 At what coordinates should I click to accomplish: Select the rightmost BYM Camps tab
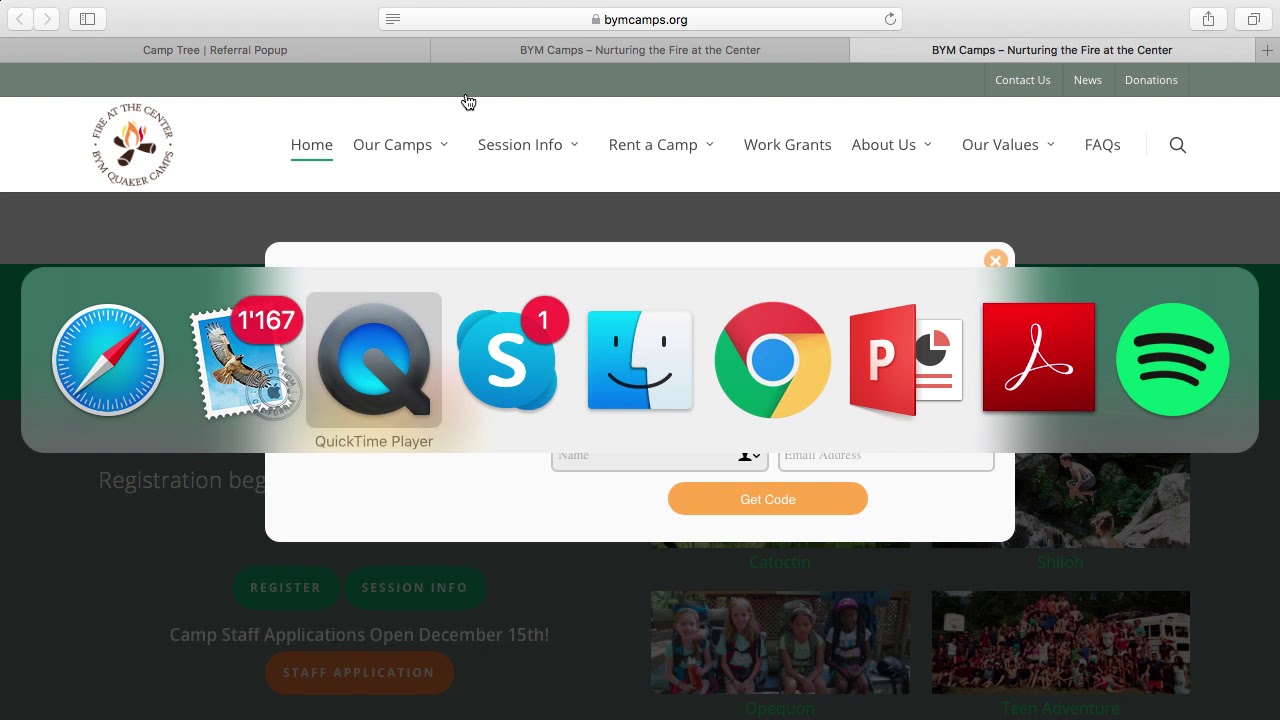pyautogui.click(x=1052, y=50)
